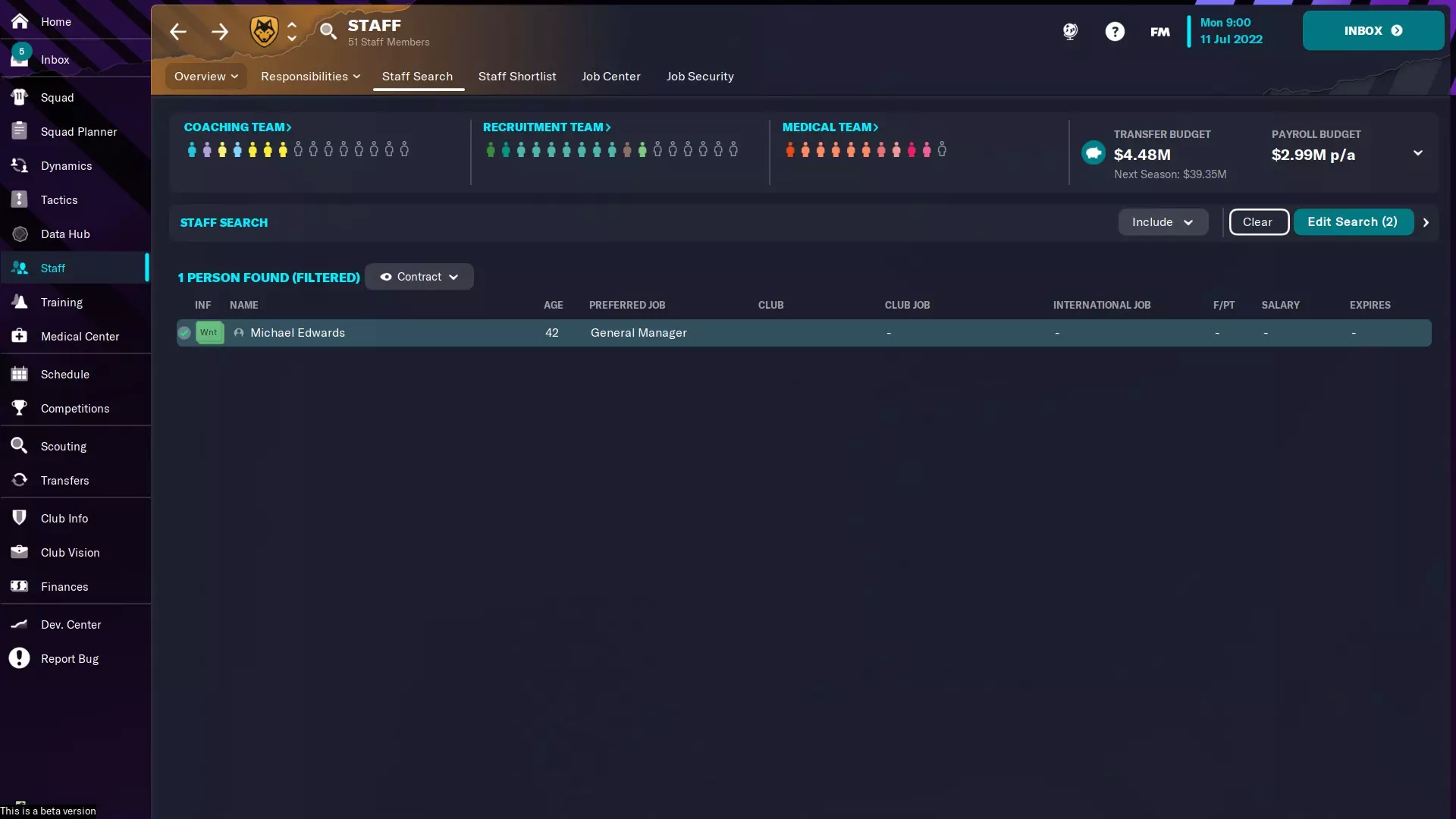Open the FM menu icon
1456x819 pixels.
coord(1159,32)
